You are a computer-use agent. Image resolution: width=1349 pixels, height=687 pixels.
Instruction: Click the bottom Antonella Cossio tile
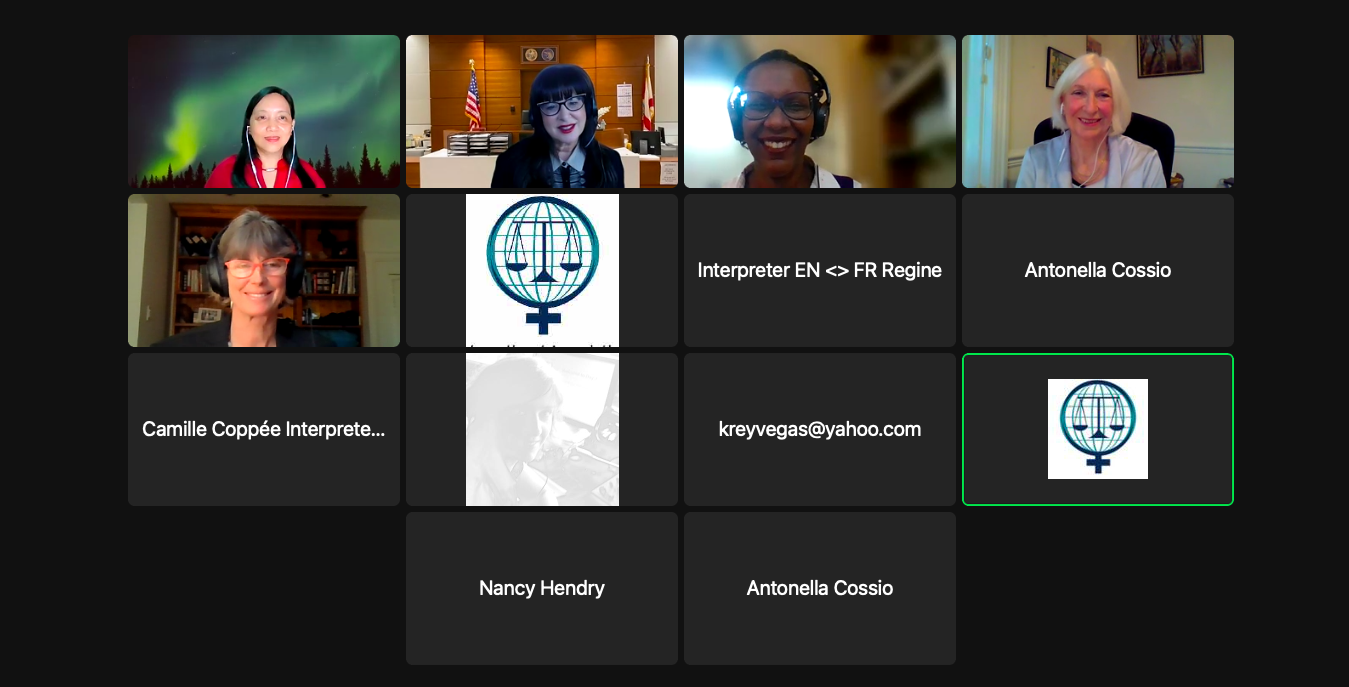[x=819, y=588]
